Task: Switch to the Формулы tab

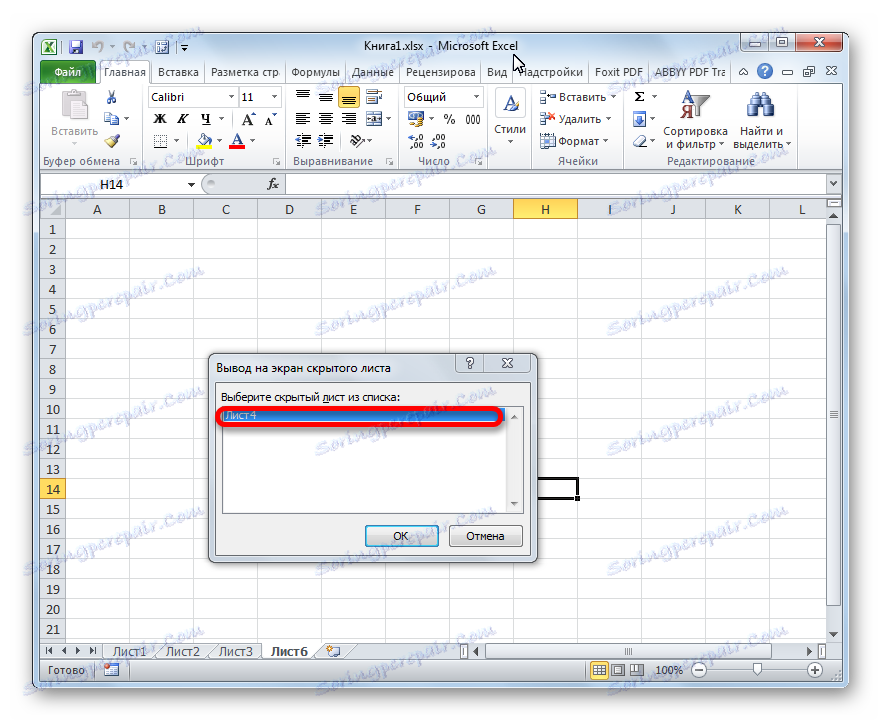Action: (x=315, y=72)
